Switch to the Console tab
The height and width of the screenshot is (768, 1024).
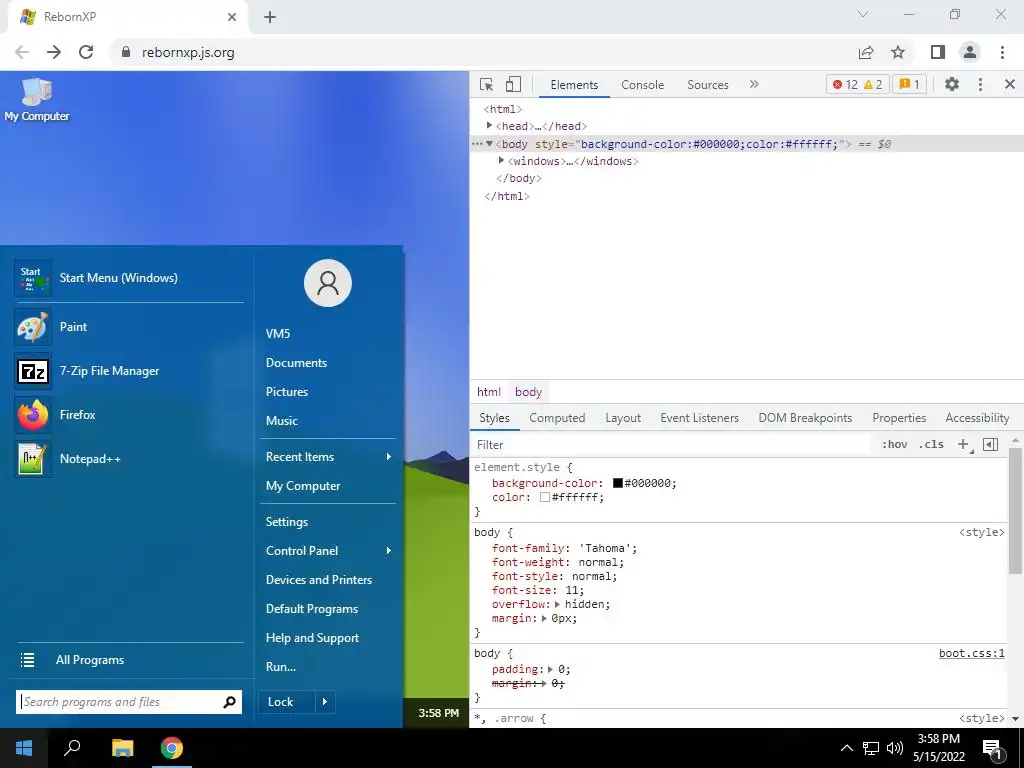[643, 85]
